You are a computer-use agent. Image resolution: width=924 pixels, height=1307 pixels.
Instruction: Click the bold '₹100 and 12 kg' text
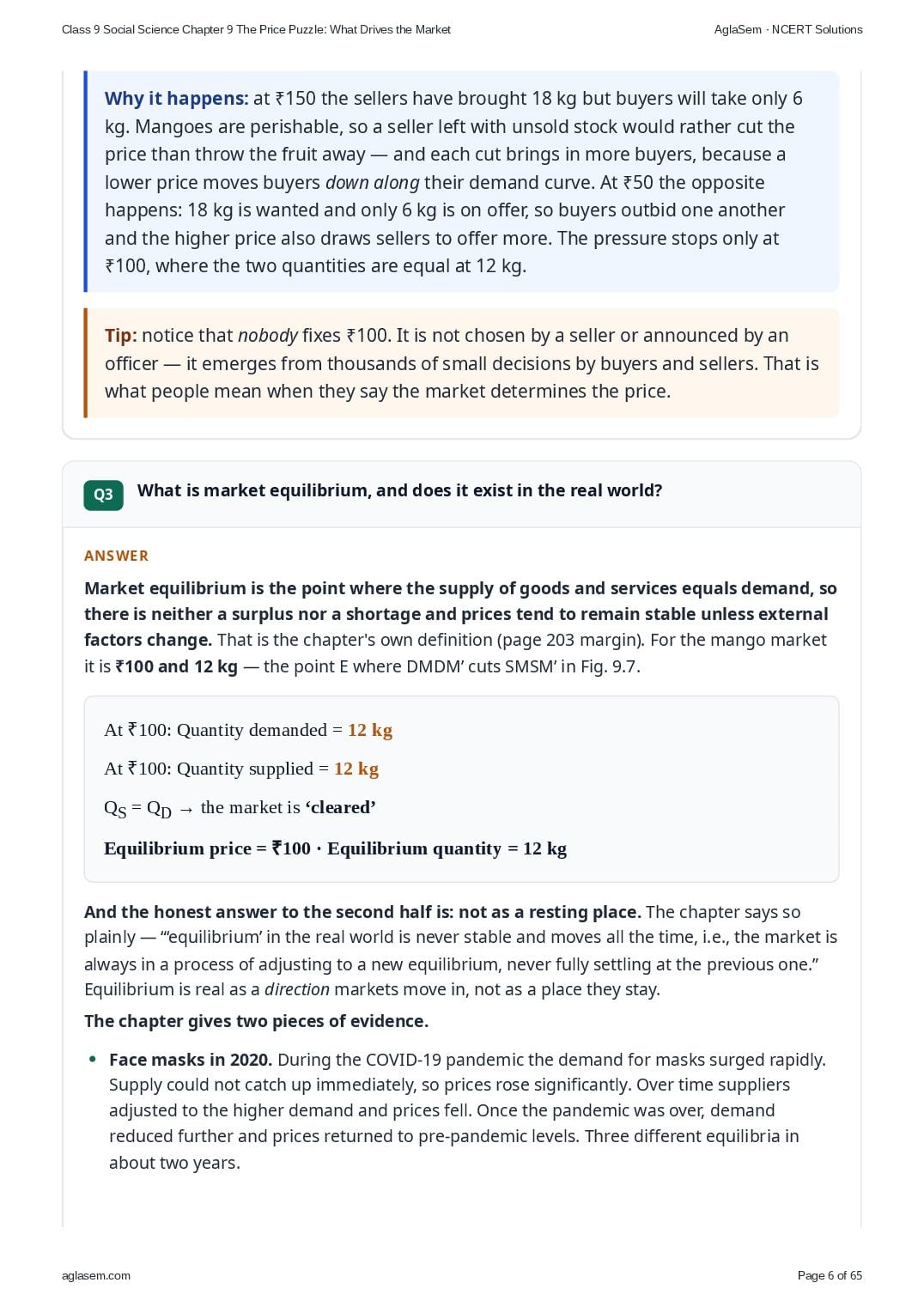tap(176, 666)
